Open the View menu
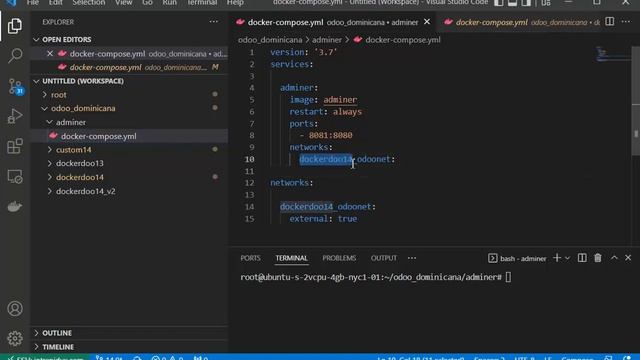The width and height of the screenshot is (640, 360). [123, 2]
